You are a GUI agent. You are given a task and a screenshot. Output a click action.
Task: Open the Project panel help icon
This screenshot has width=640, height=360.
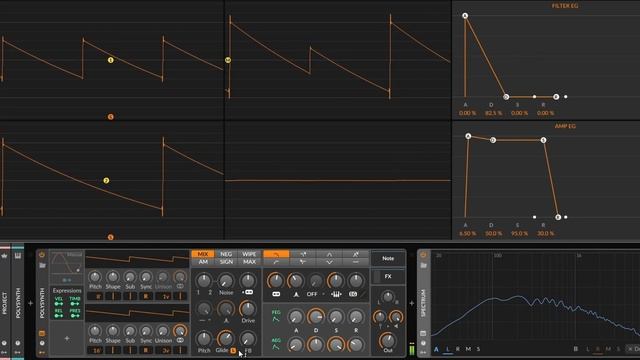[x=4, y=343]
